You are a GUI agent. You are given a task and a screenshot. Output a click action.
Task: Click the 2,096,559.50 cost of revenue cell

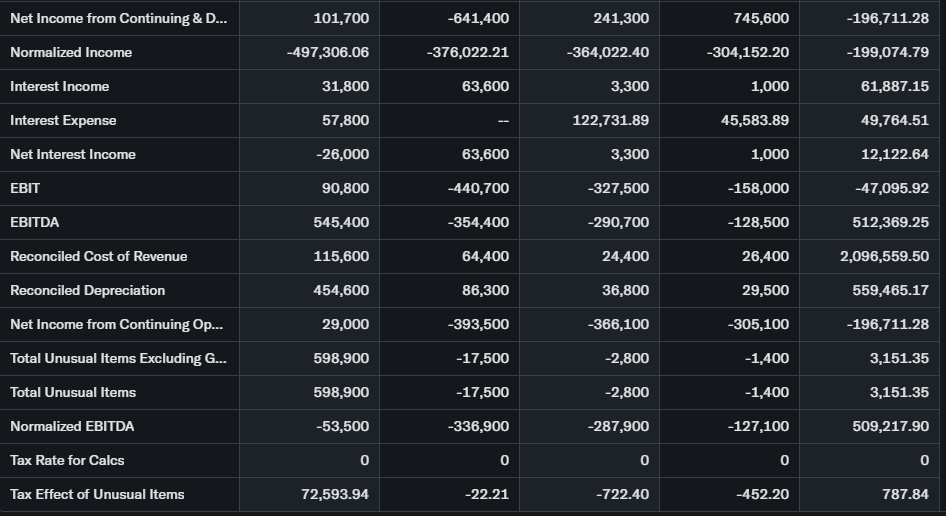tap(886, 256)
